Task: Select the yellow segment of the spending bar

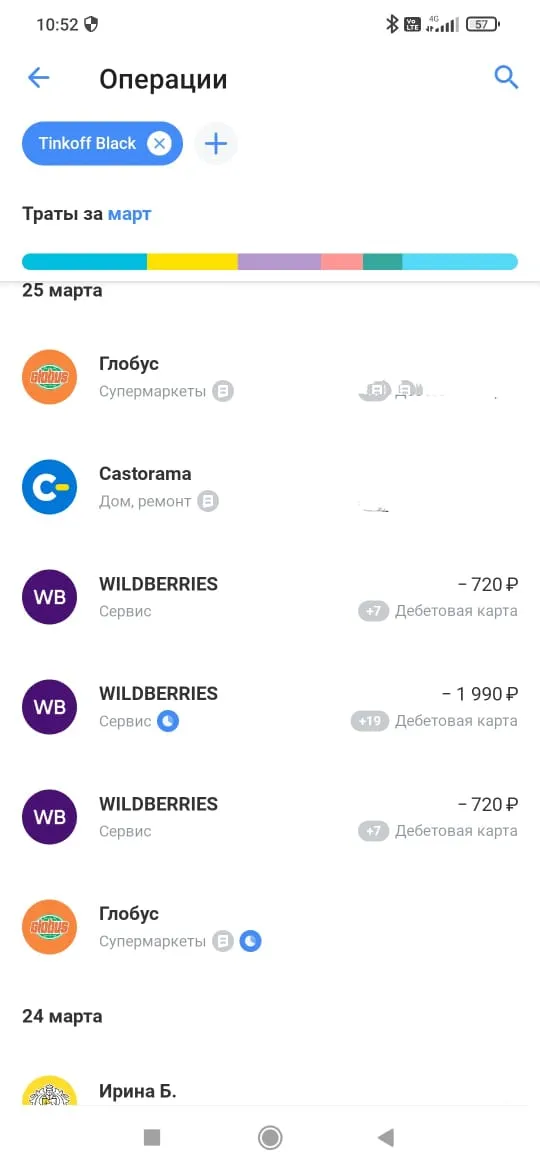Action: coord(192,262)
